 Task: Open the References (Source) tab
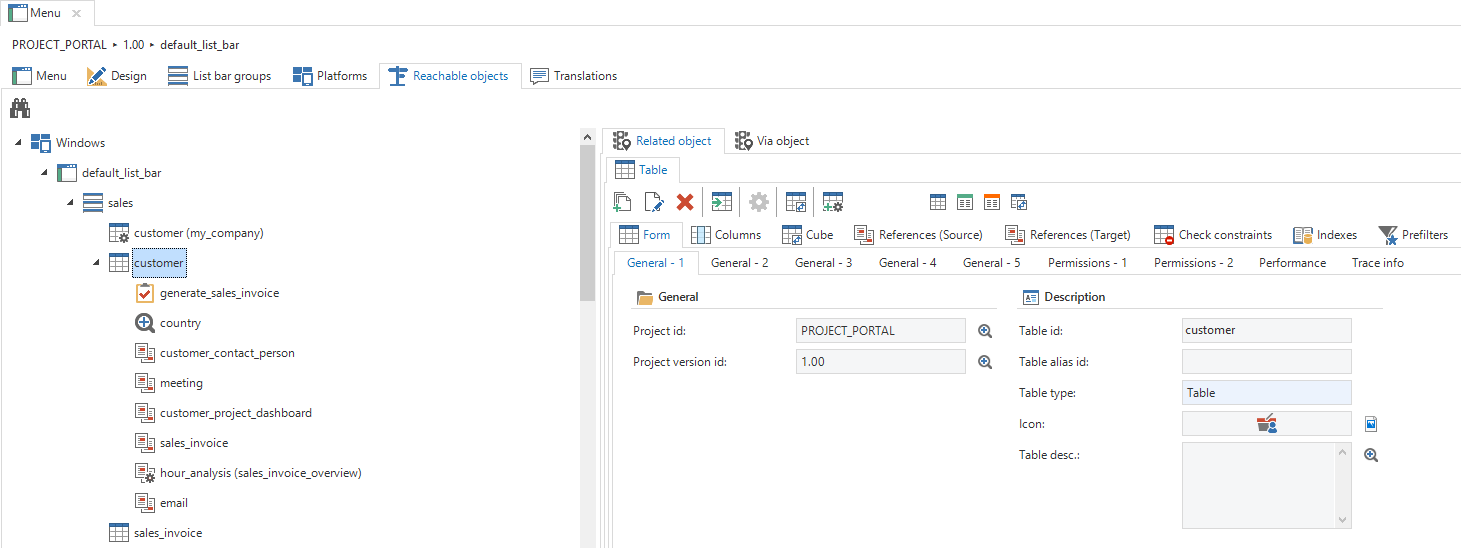point(919,235)
